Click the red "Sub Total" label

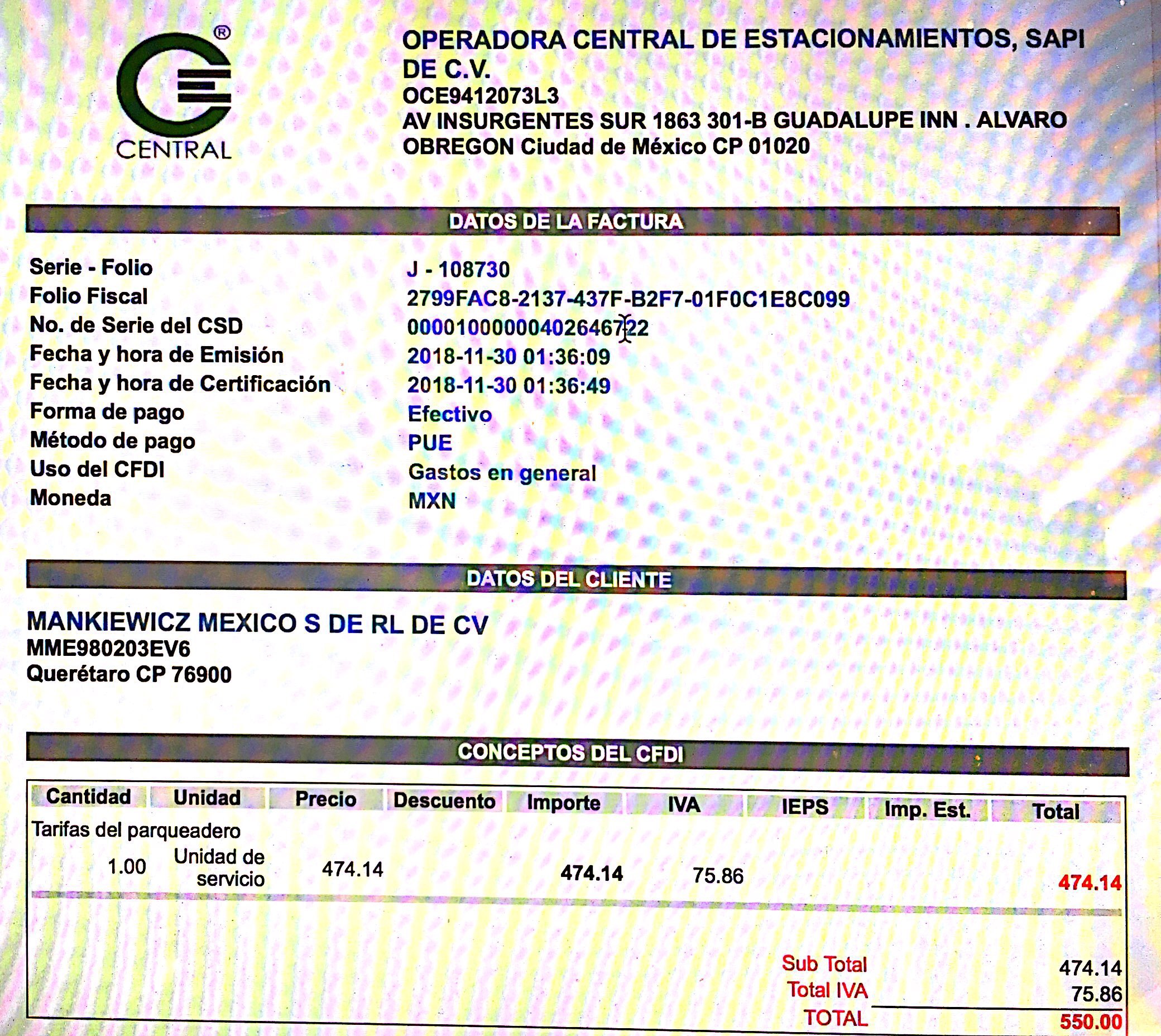(x=824, y=963)
